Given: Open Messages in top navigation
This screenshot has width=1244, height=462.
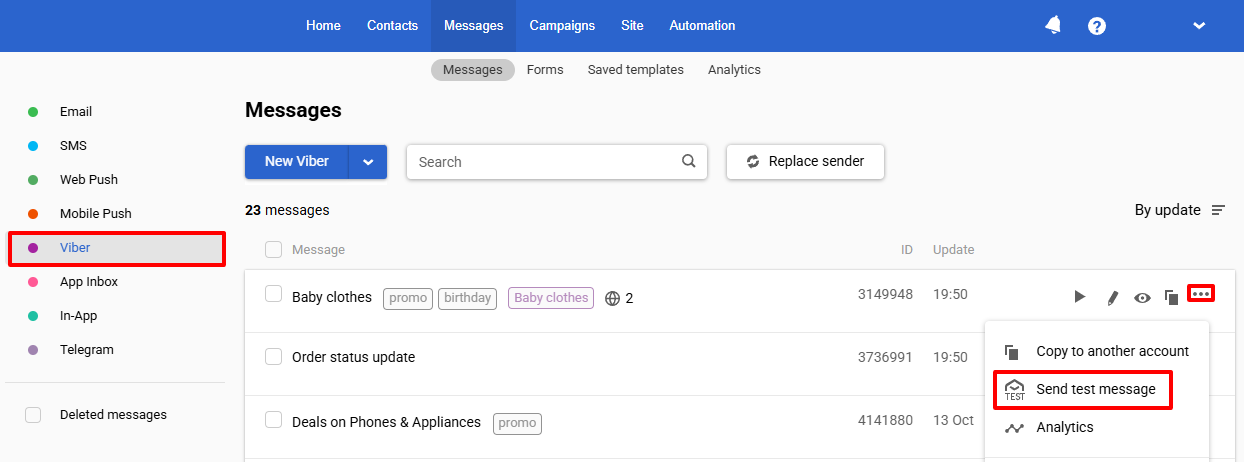Looking at the screenshot, I should [473, 26].
